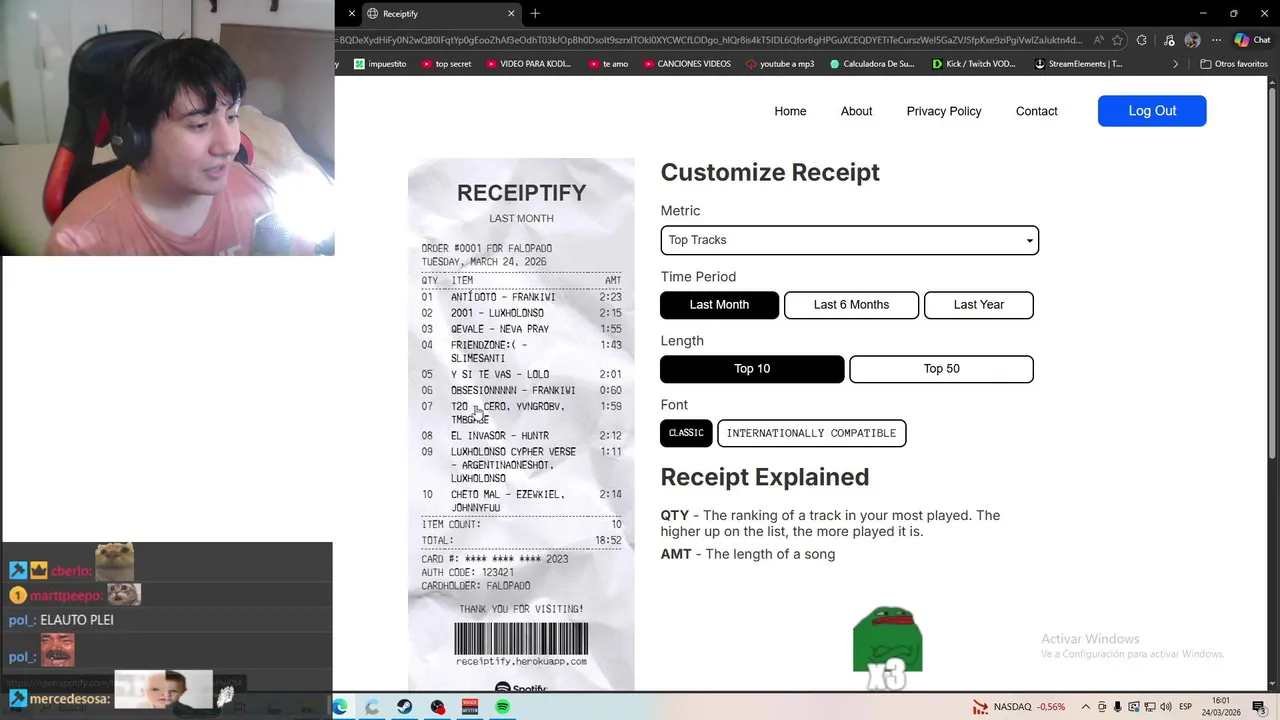Open the impuestito bookmark

pyautogui.click(x=380, y=64)
